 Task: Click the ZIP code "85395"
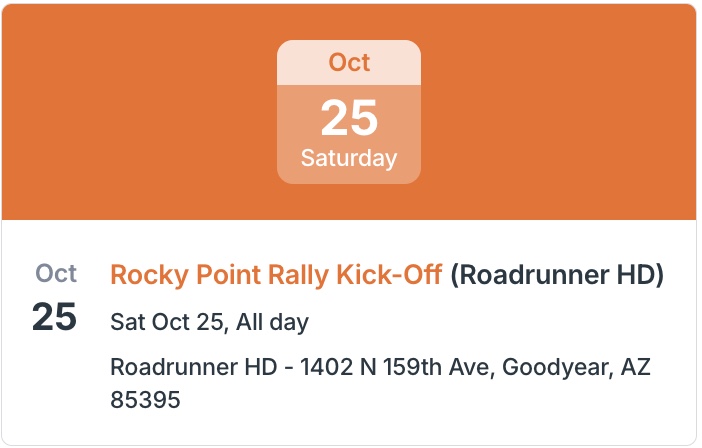tap(145, 401)
